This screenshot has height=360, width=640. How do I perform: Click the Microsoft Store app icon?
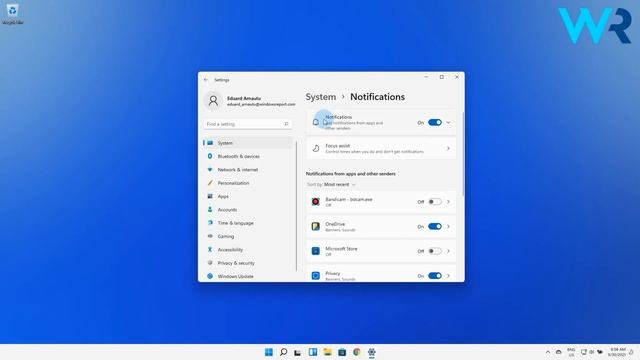[316, 251]
